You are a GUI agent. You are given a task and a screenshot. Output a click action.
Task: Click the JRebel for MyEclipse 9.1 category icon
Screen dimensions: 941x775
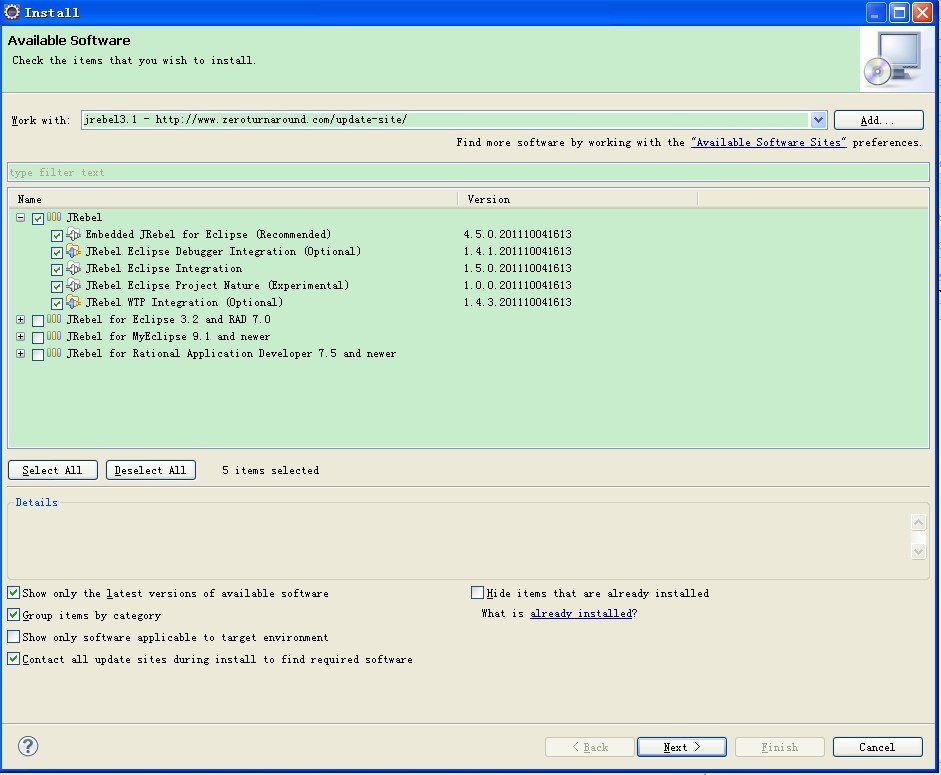point(54,336)
